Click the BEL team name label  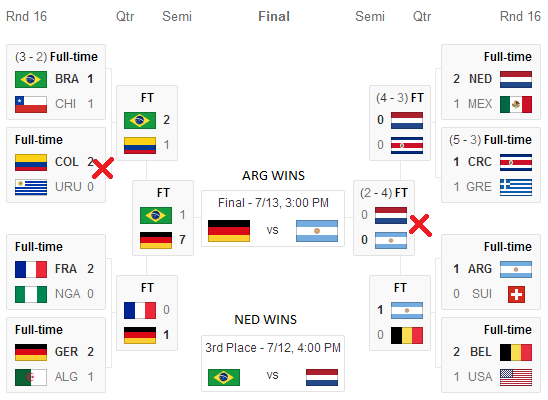coord(481,352)
